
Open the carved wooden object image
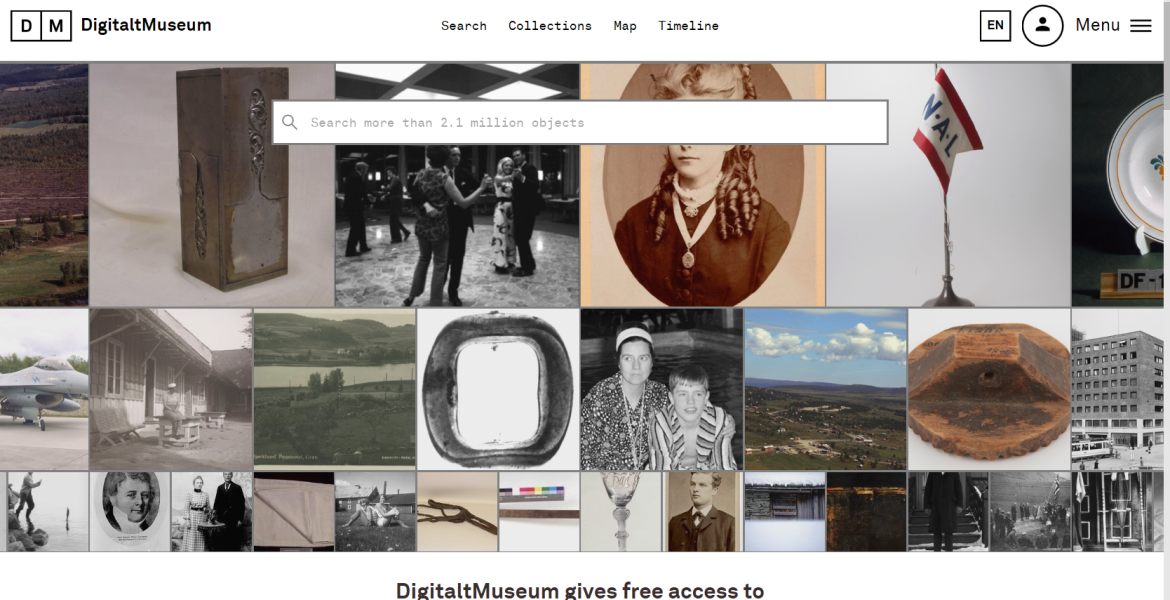[989, 390]
